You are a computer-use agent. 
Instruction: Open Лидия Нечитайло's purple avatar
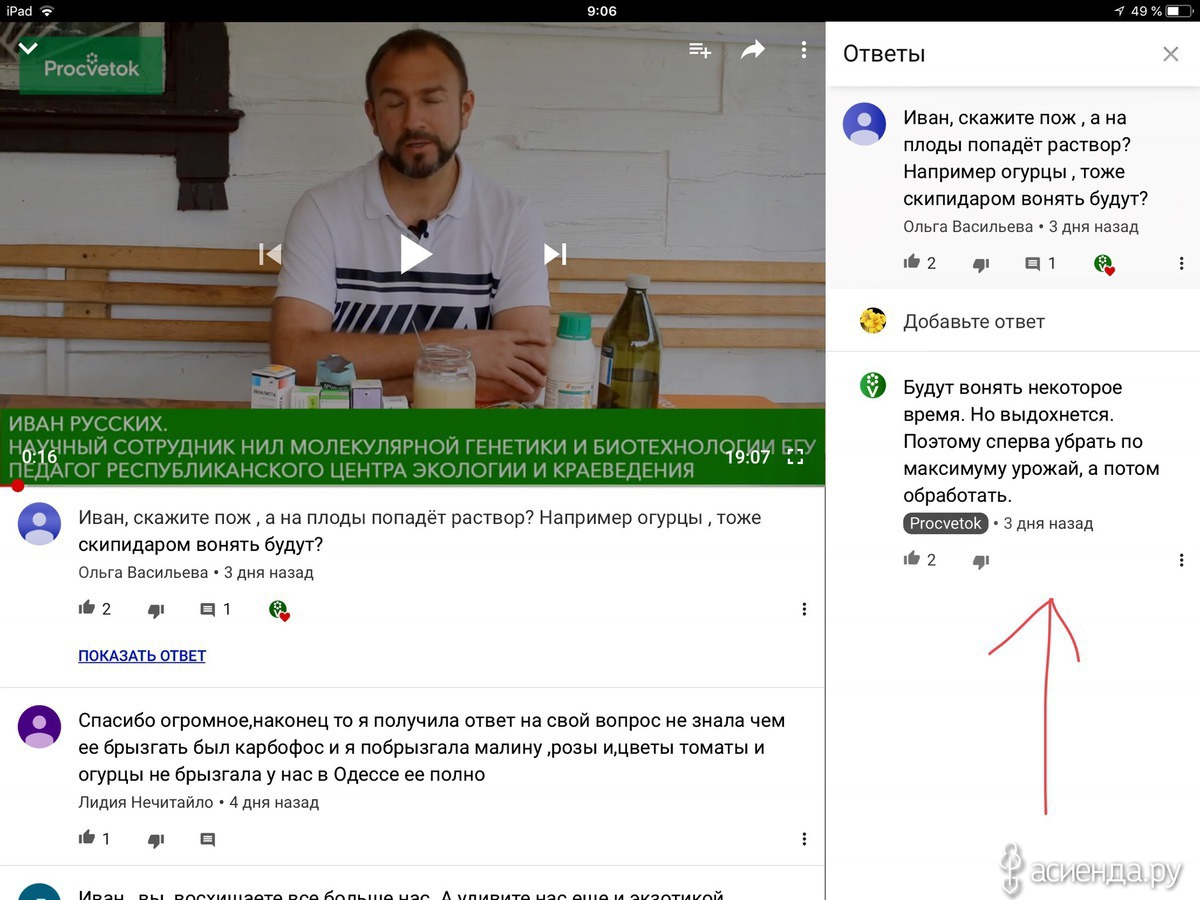(40, 726)
